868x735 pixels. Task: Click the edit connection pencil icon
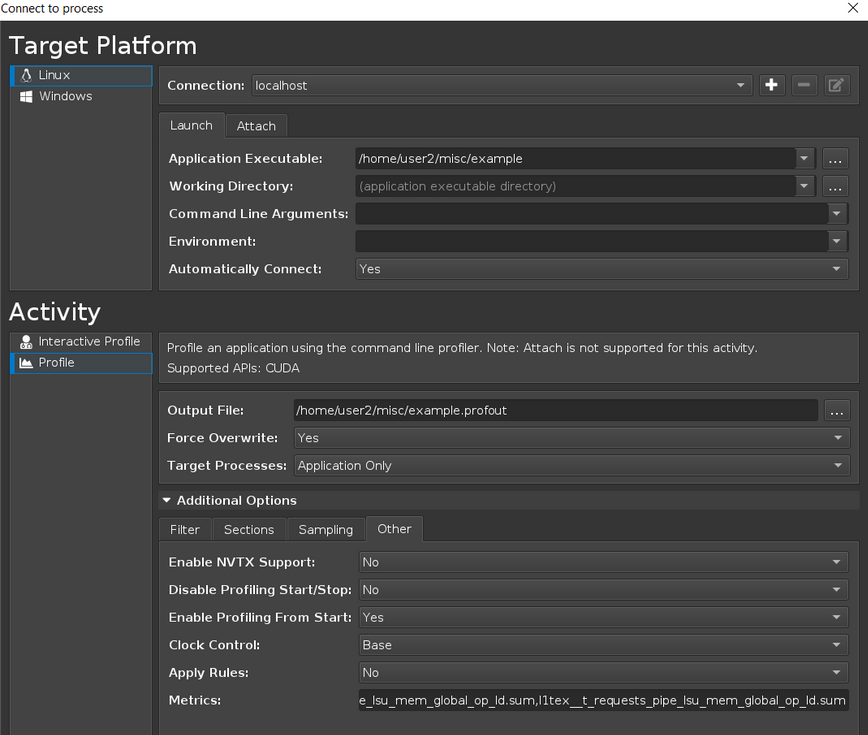(836, 86)
